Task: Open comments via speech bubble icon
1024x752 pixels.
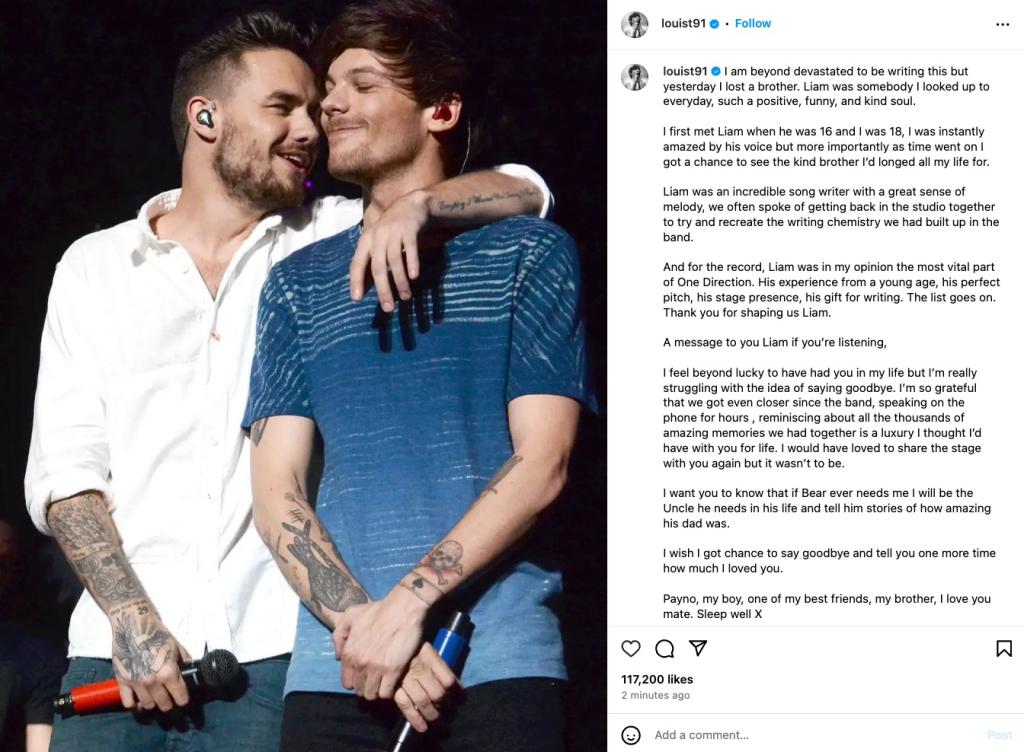Action: [664, 648]
